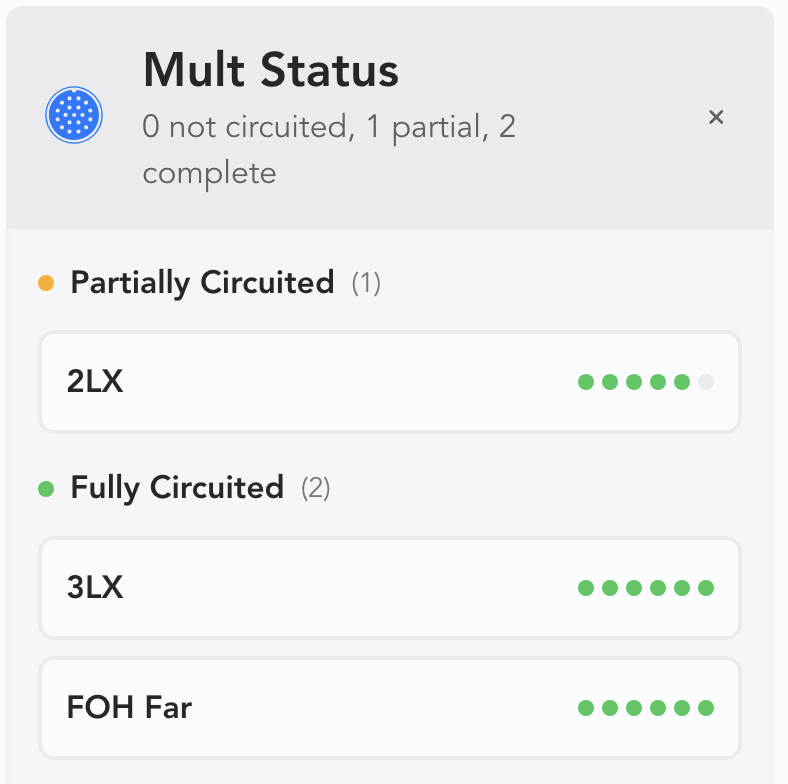
Task: Click the orange partially circuited status dot
Action: (46, 283)
